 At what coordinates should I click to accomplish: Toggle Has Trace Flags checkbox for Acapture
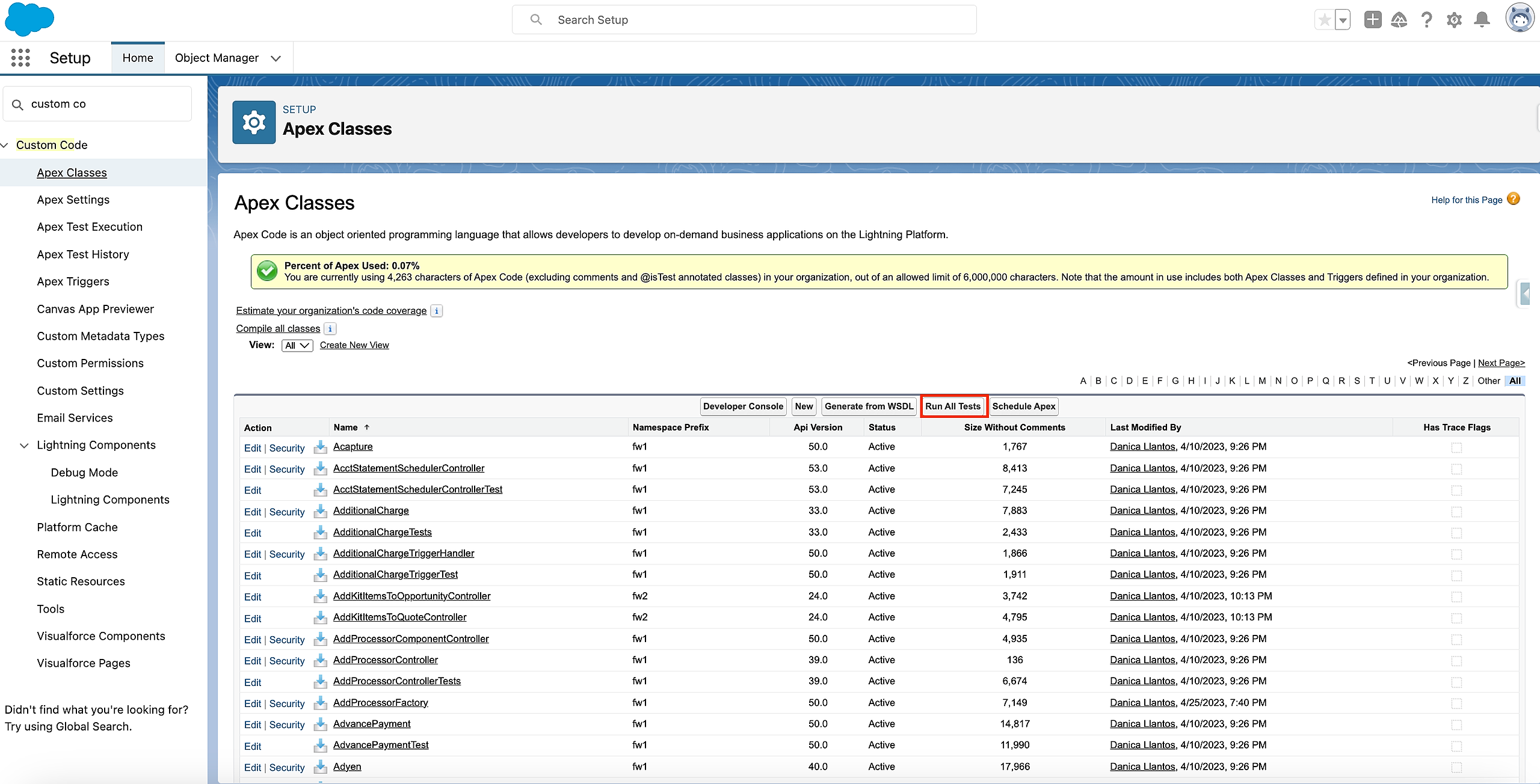click(x=1456, y=447)
